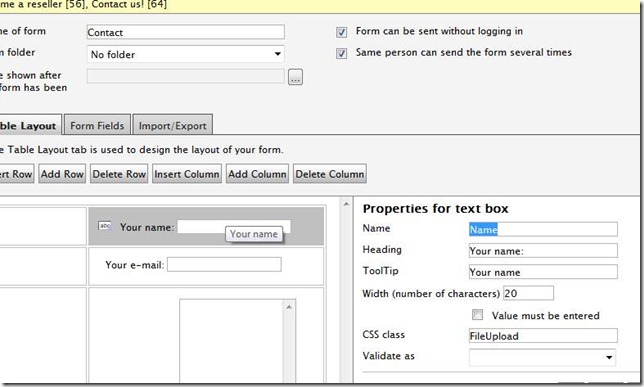The image size is (644, 387).
Task: Enable the Value must be entered checkbox
Action: pyautogui.click(x=477, y=315)
